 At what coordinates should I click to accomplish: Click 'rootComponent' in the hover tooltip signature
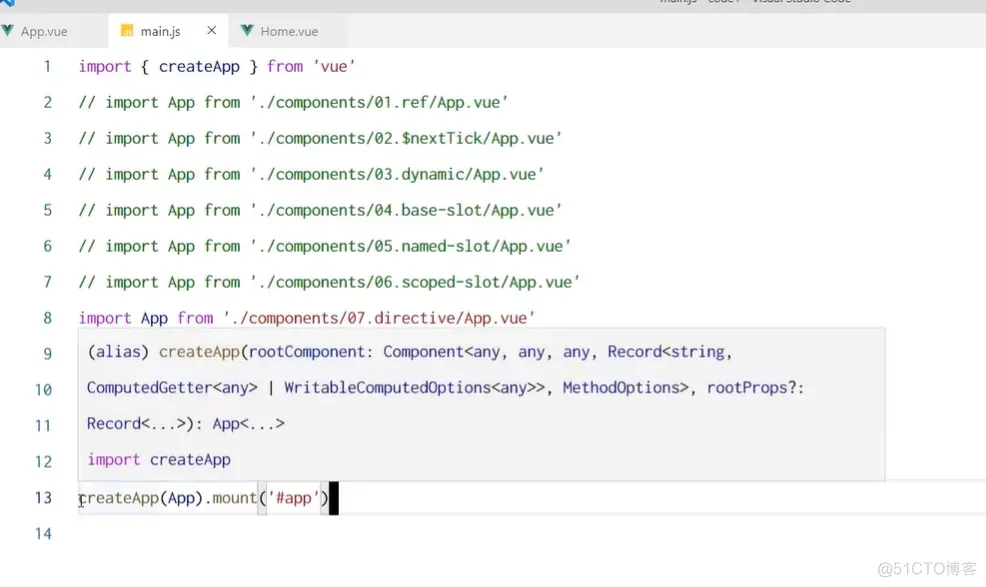307,352
